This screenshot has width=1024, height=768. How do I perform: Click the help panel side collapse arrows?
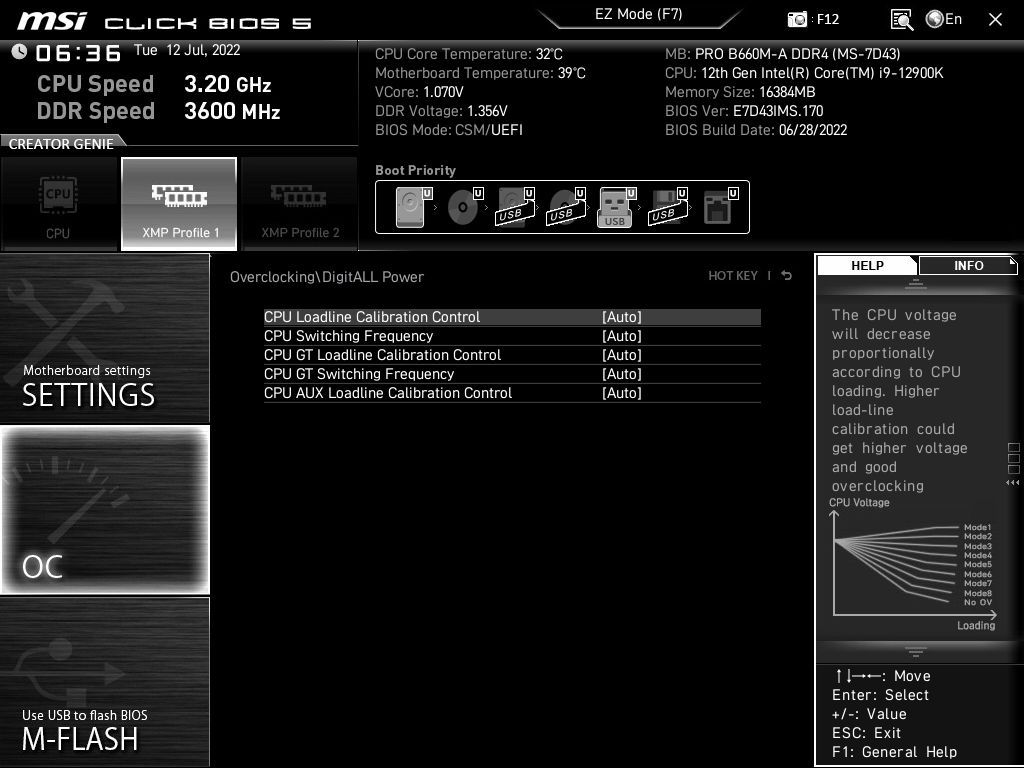1013,483
